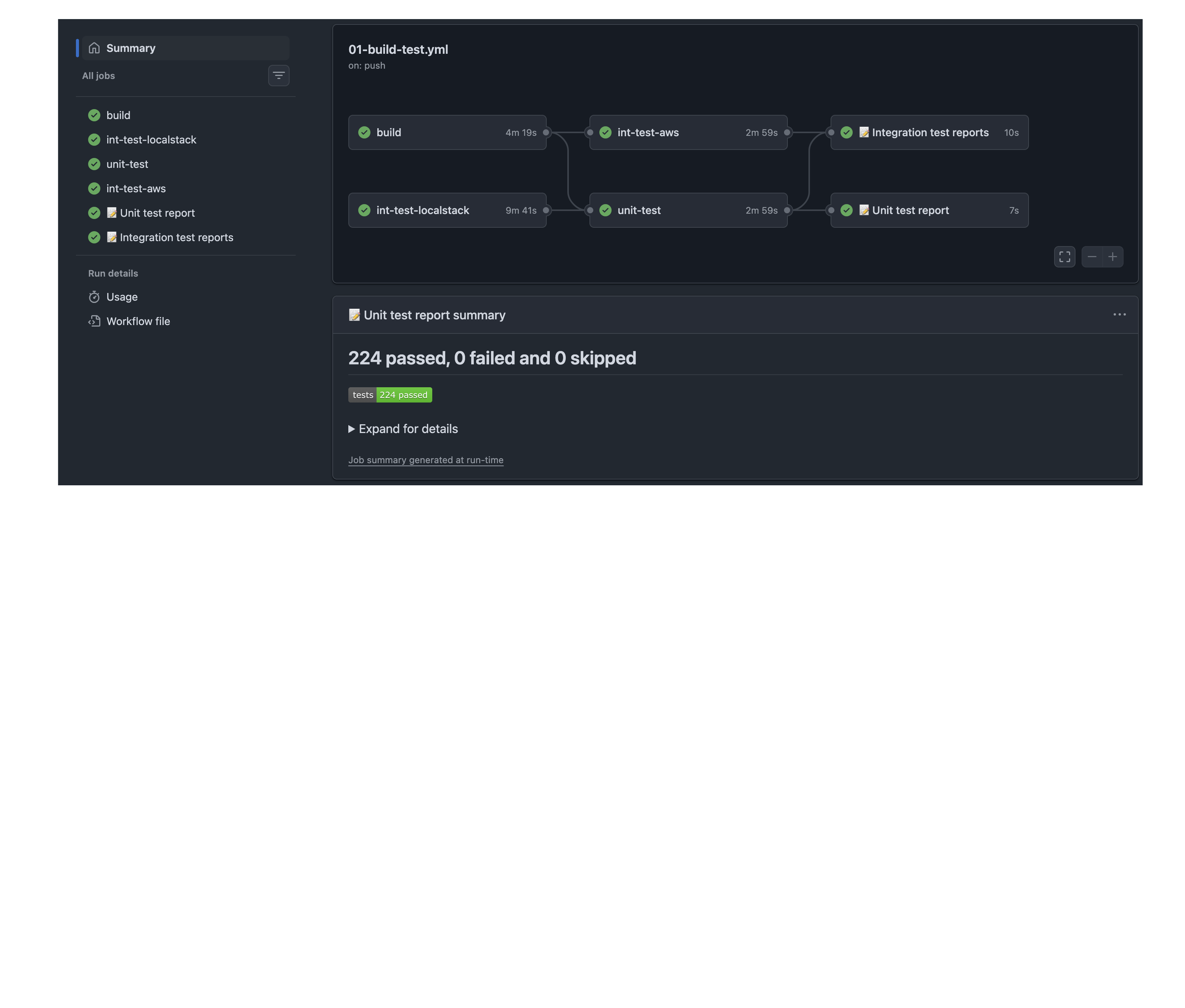Click the Workflow file code icon
The height and width of the screenshot is (1008, 1185).
[x=94, y=321]
